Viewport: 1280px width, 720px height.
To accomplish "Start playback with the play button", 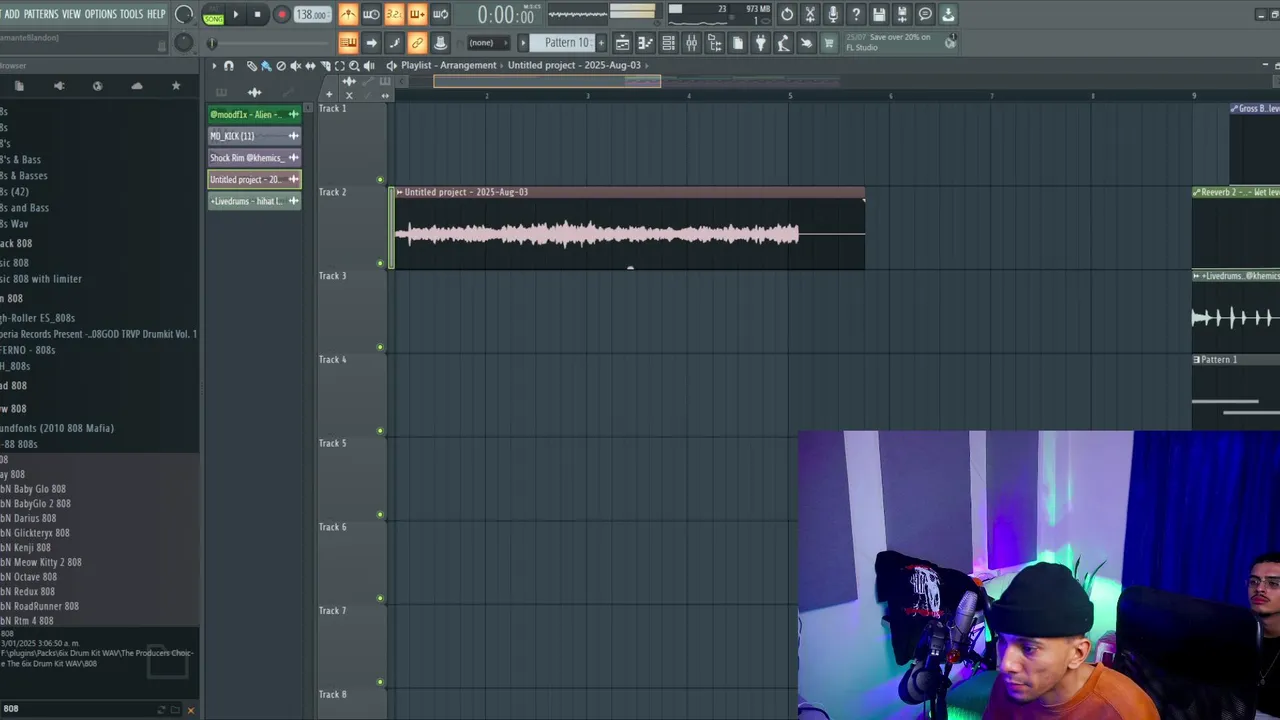I will [x=236, y=15].
